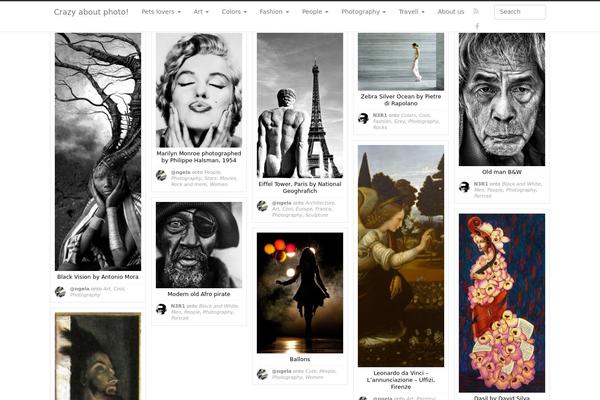Open the Facebook icon below the RSS icon
The width and height of the screenshot is (600, 400).
[x=477, y=26]
